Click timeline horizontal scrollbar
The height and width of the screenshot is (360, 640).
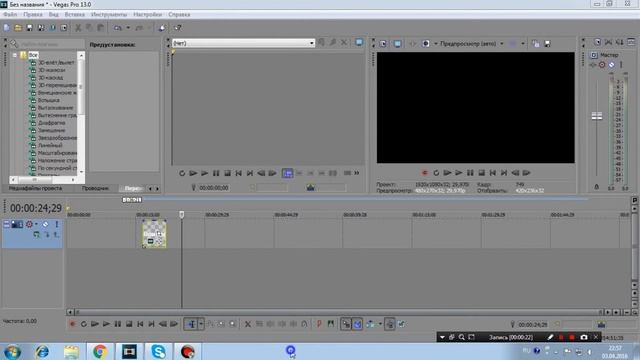point(339,312)
